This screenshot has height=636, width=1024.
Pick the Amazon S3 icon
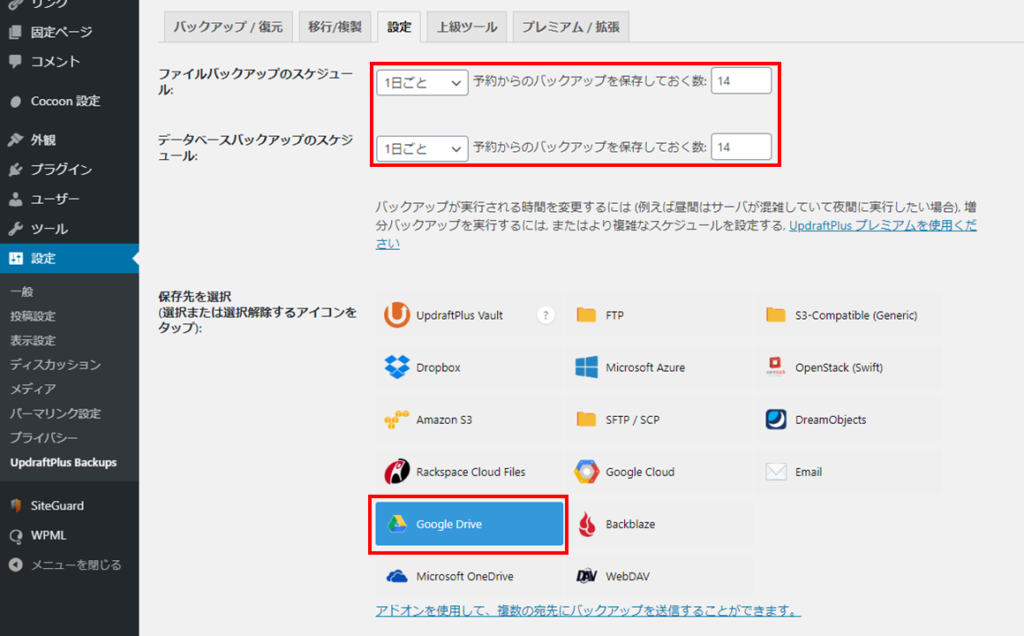(396, 419)
